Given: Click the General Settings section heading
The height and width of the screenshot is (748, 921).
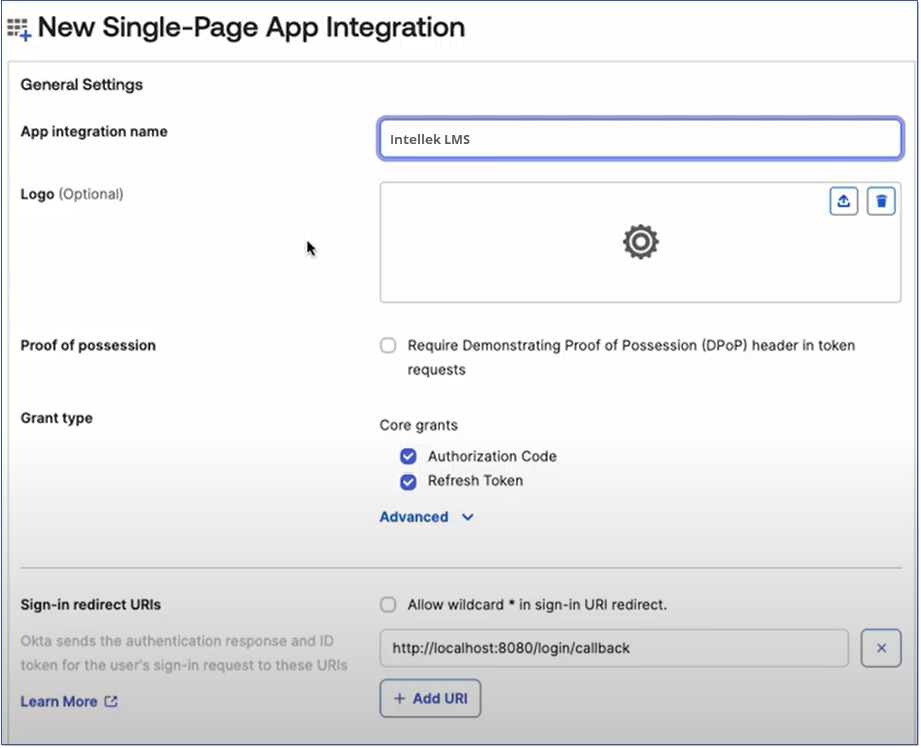Looking at the screenshot, I should (x=82, y=85).
